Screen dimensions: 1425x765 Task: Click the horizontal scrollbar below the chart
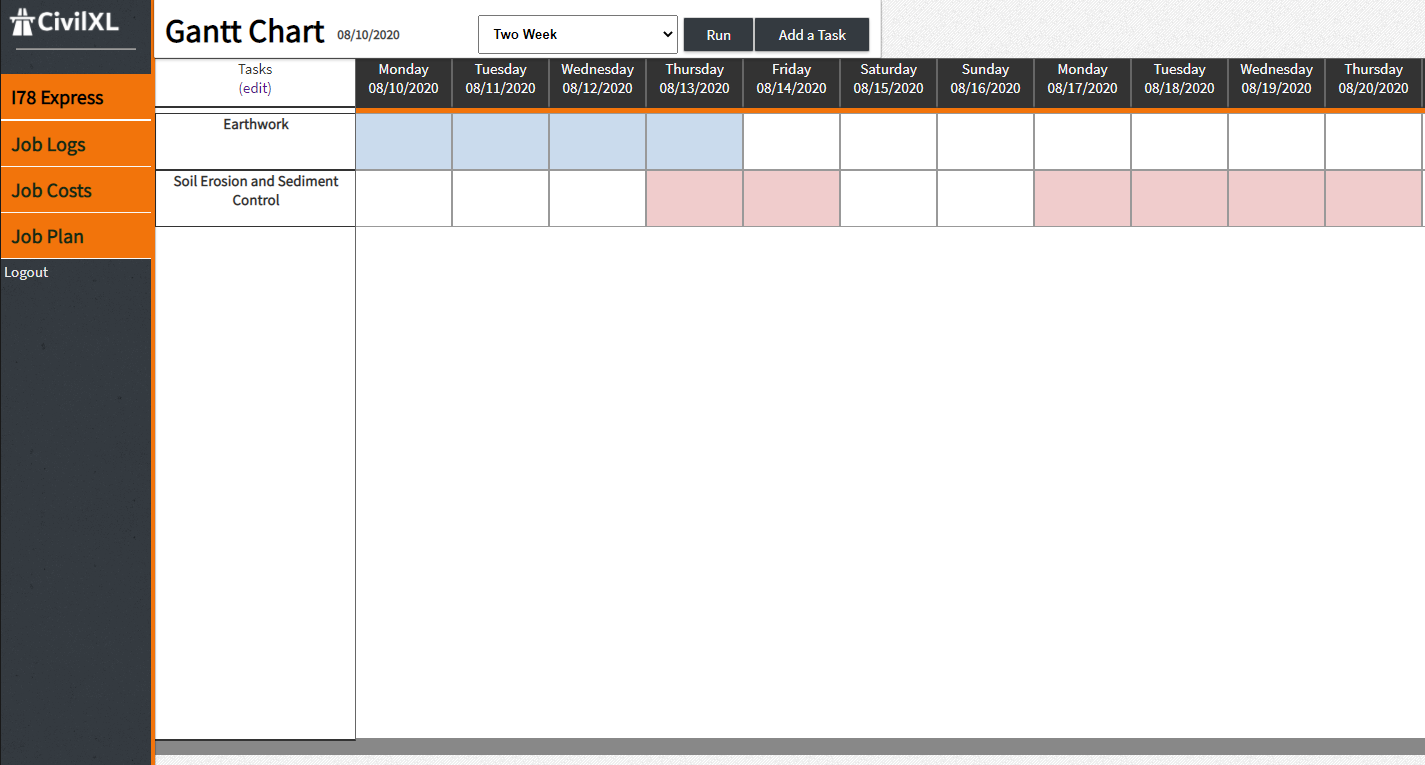point(790,747)
